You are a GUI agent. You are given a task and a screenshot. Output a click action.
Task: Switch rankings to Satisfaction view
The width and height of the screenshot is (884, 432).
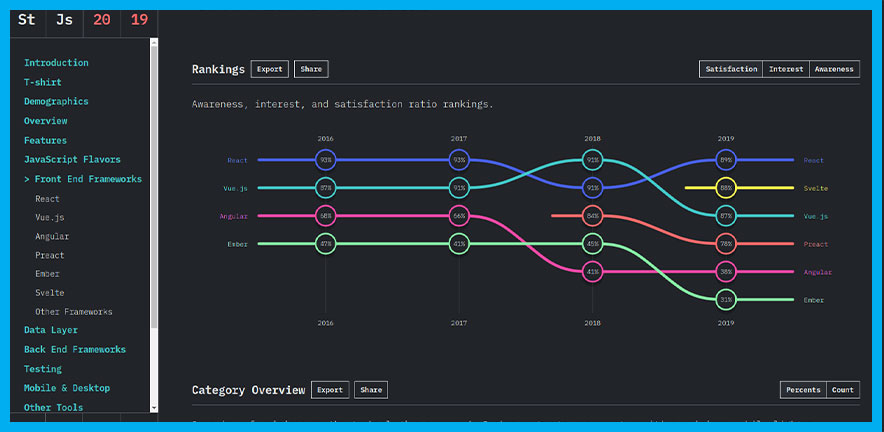pos(731,69)
